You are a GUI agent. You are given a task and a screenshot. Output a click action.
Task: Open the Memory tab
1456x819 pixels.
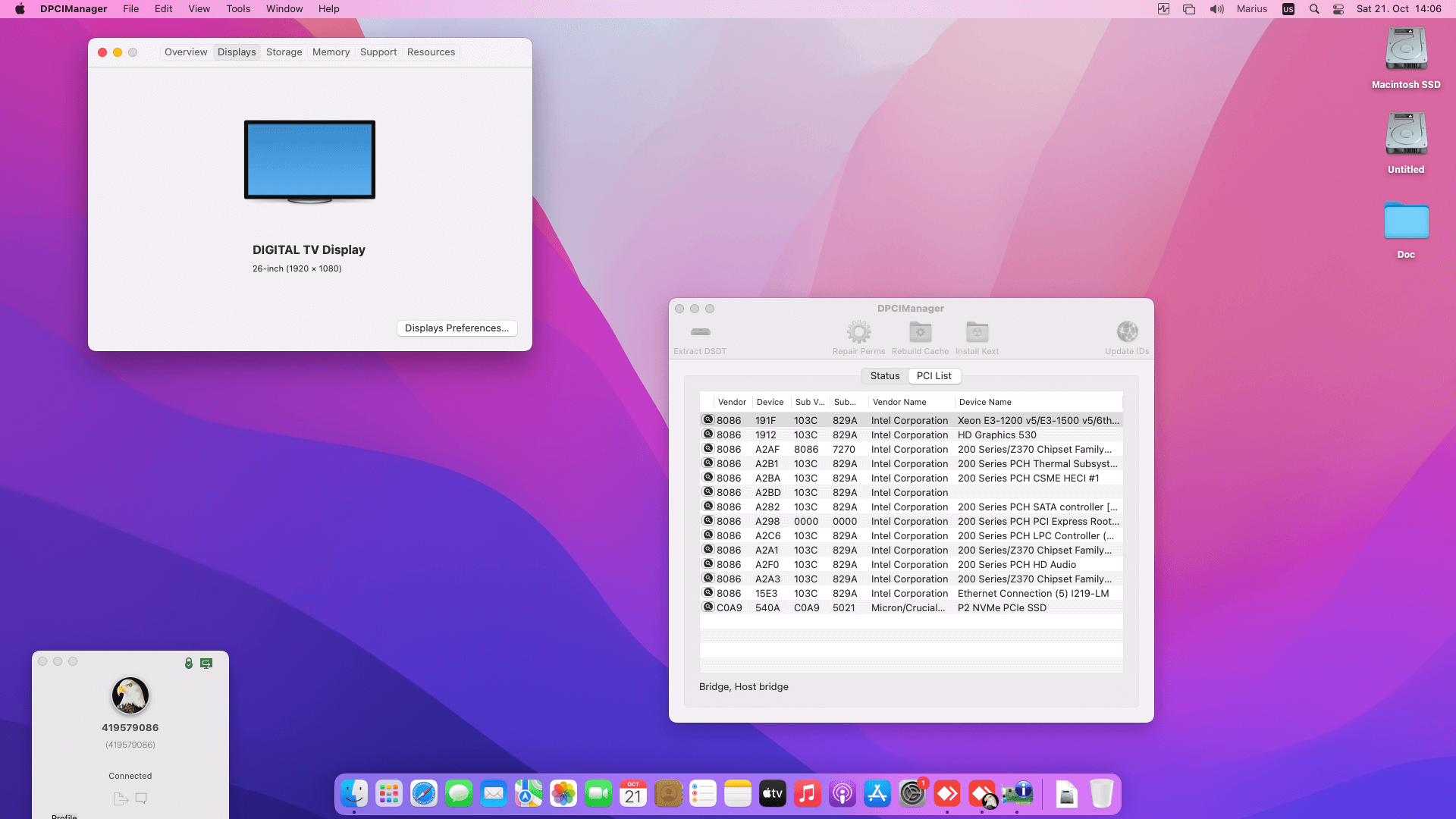331,52
